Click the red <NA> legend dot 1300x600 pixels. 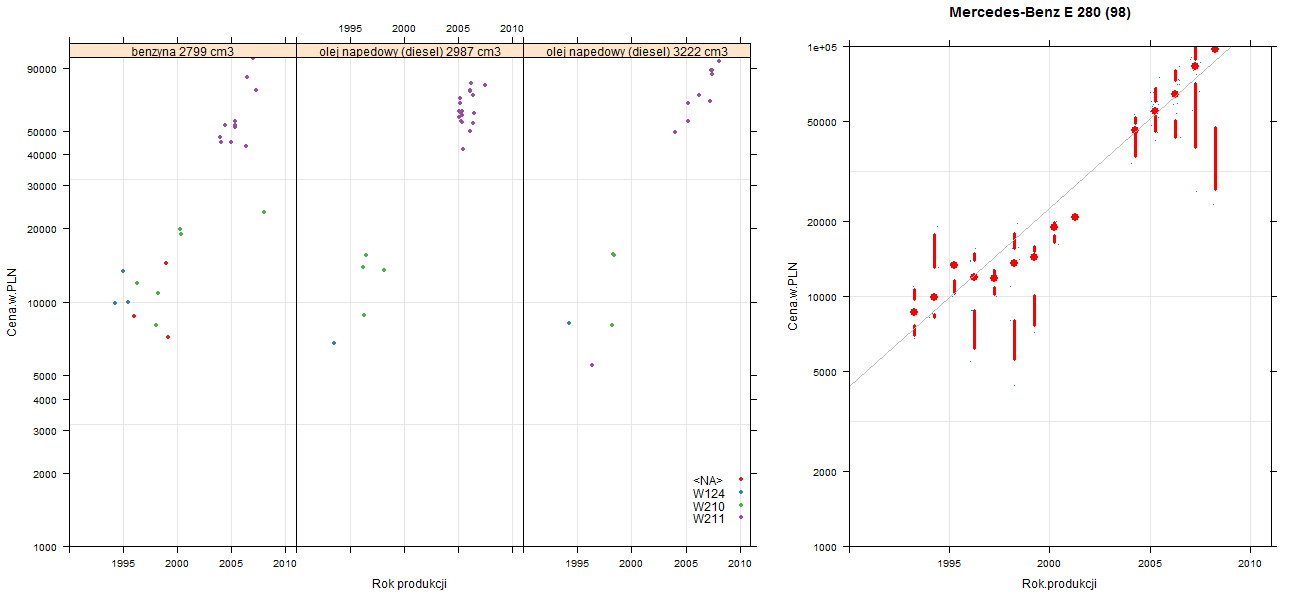(x=740, y=480)
